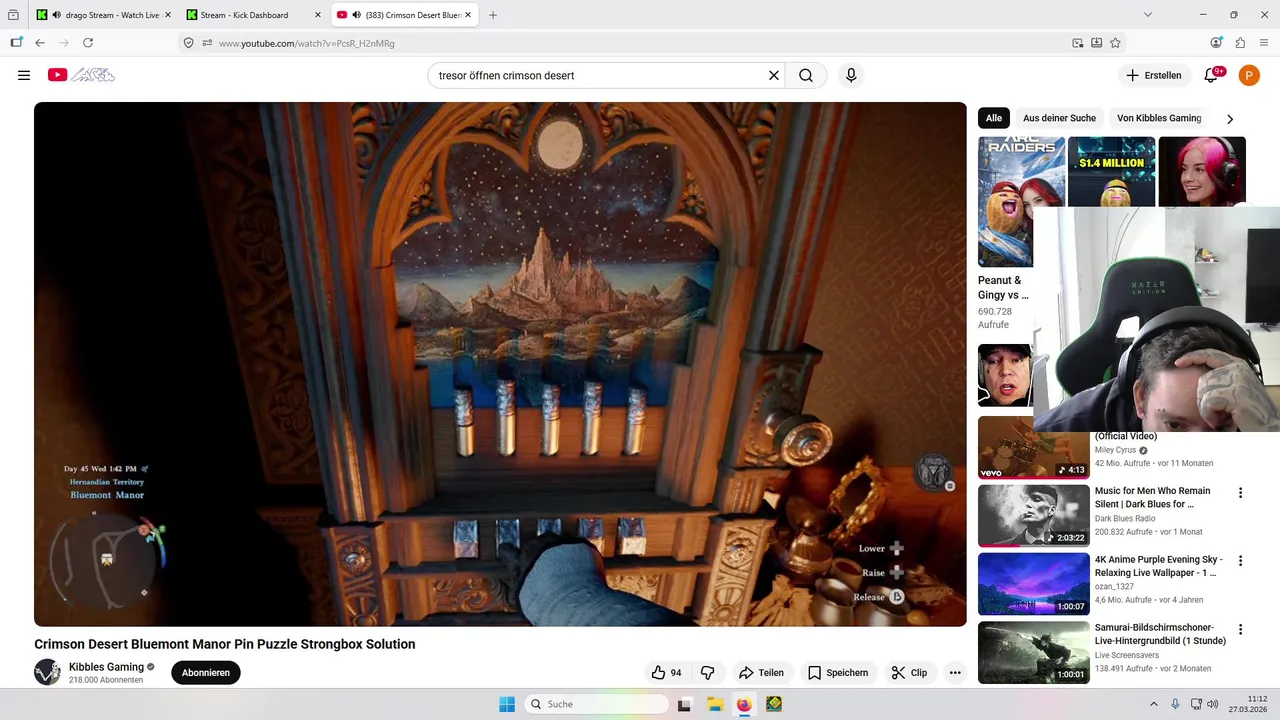The image size is (1280, 720).
Task: Open a new browser tab
Action: click(493, 15)
